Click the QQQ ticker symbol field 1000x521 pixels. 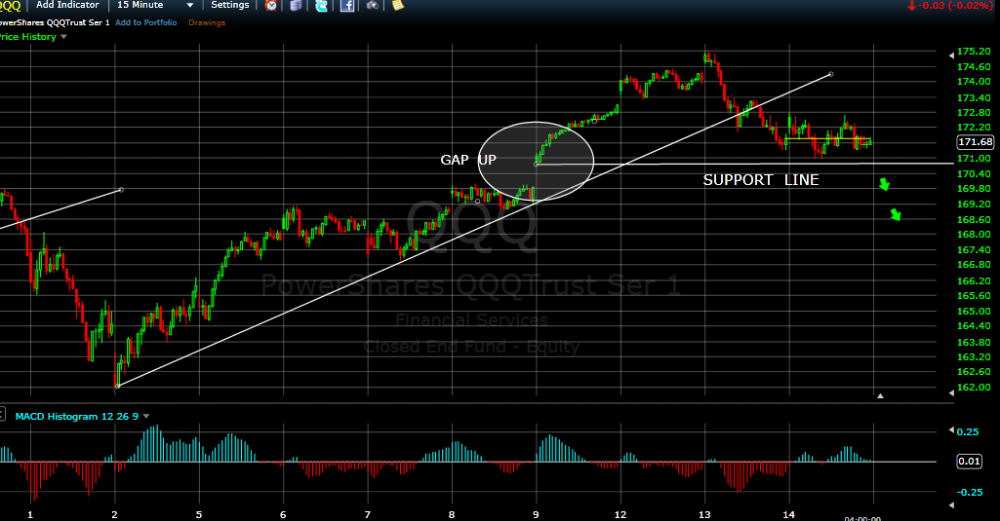point(12,5)
